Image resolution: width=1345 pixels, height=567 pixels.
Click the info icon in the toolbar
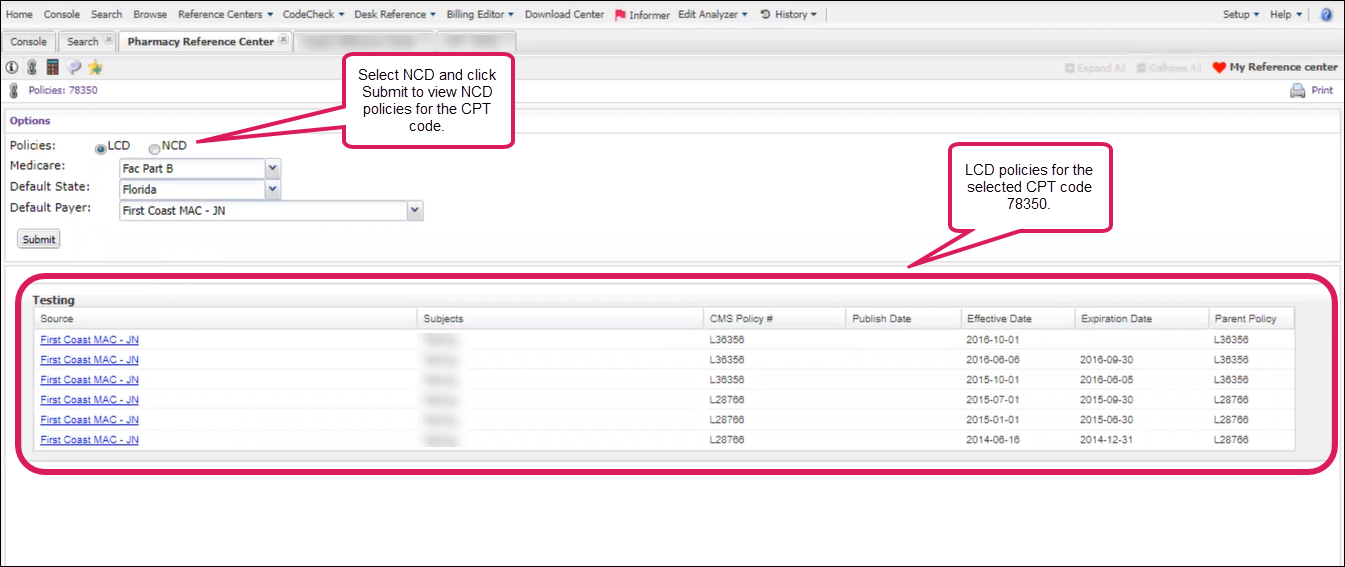click(12, 68)
